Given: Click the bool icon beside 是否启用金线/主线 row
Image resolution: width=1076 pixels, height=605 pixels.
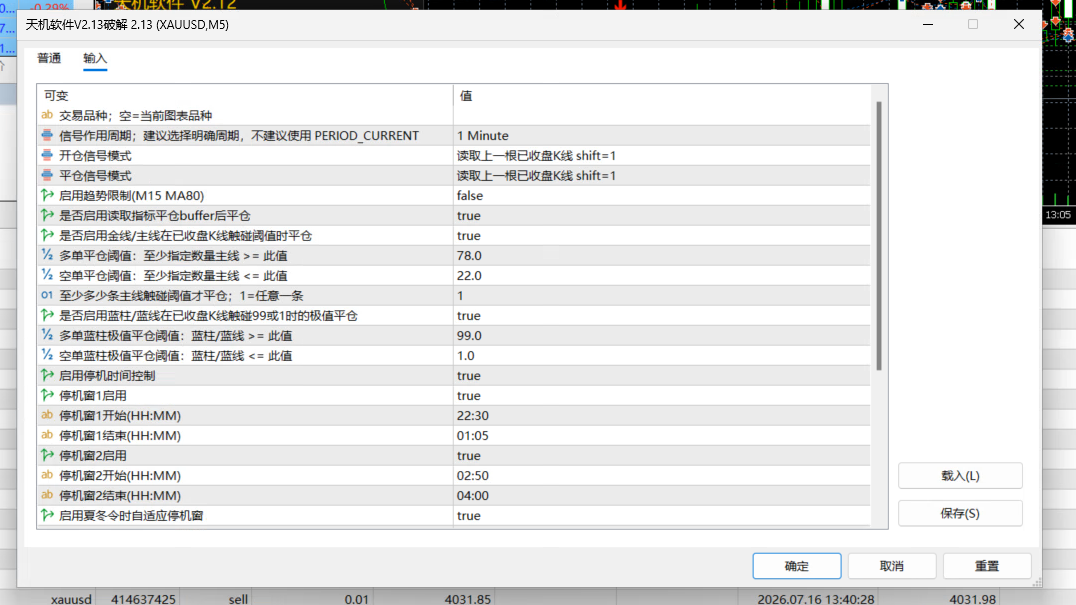Looking at the screenshot, I should pyautogui.click(x=47, y=235).
